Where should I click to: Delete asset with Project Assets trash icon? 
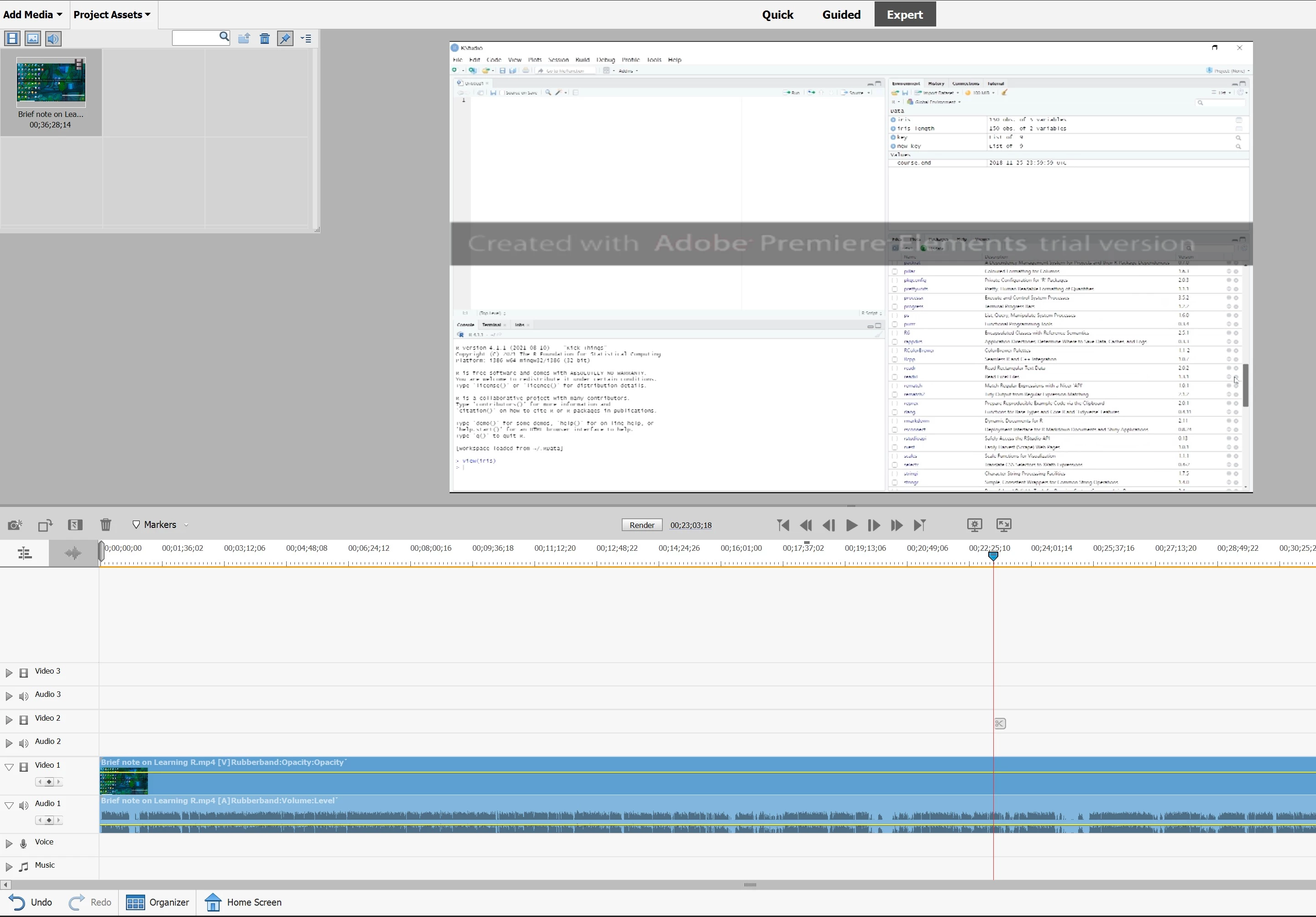pos(264,38)
